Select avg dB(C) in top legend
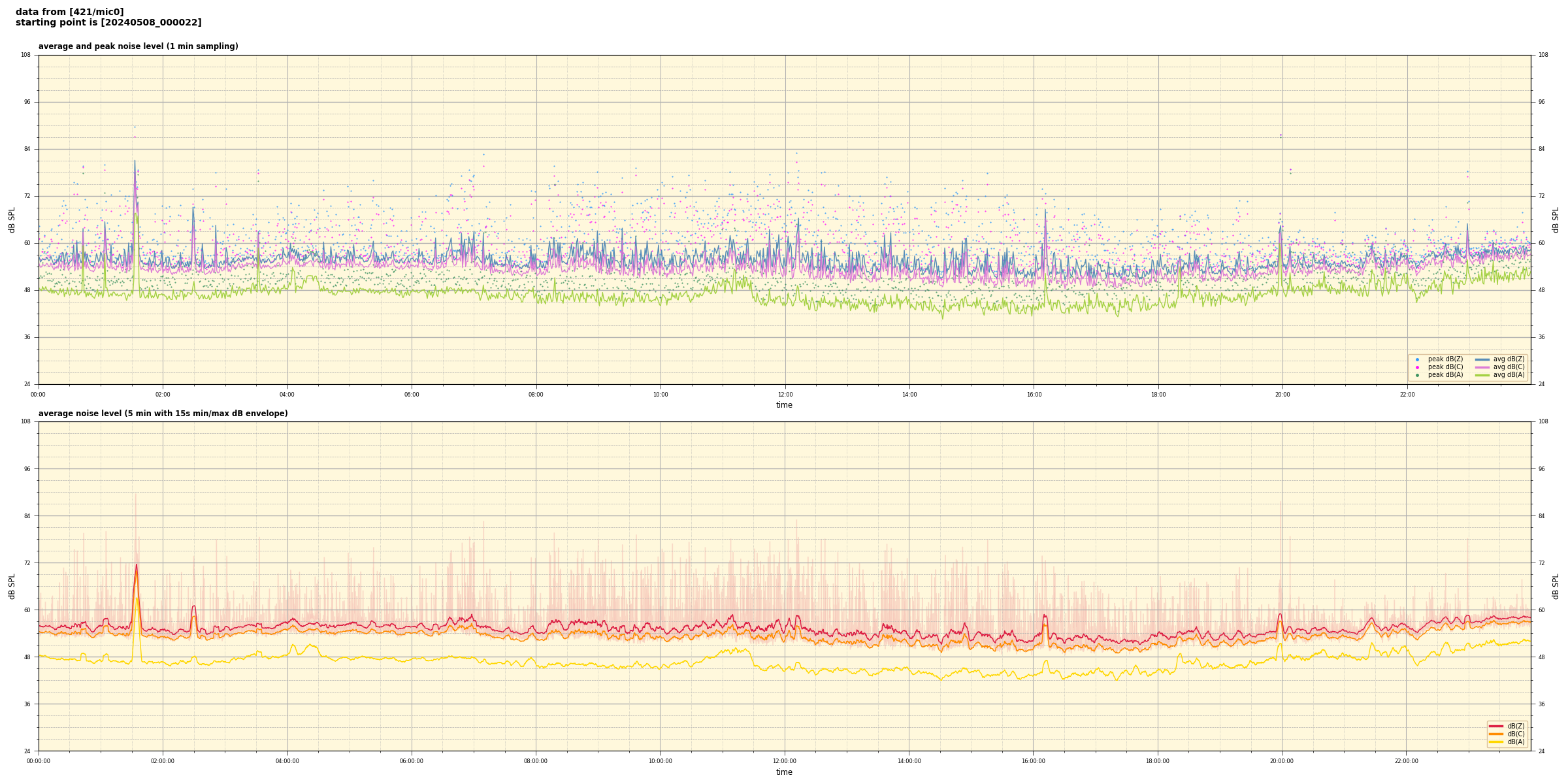Viewport: 1568px width, 784px height. click(1508, 367)
